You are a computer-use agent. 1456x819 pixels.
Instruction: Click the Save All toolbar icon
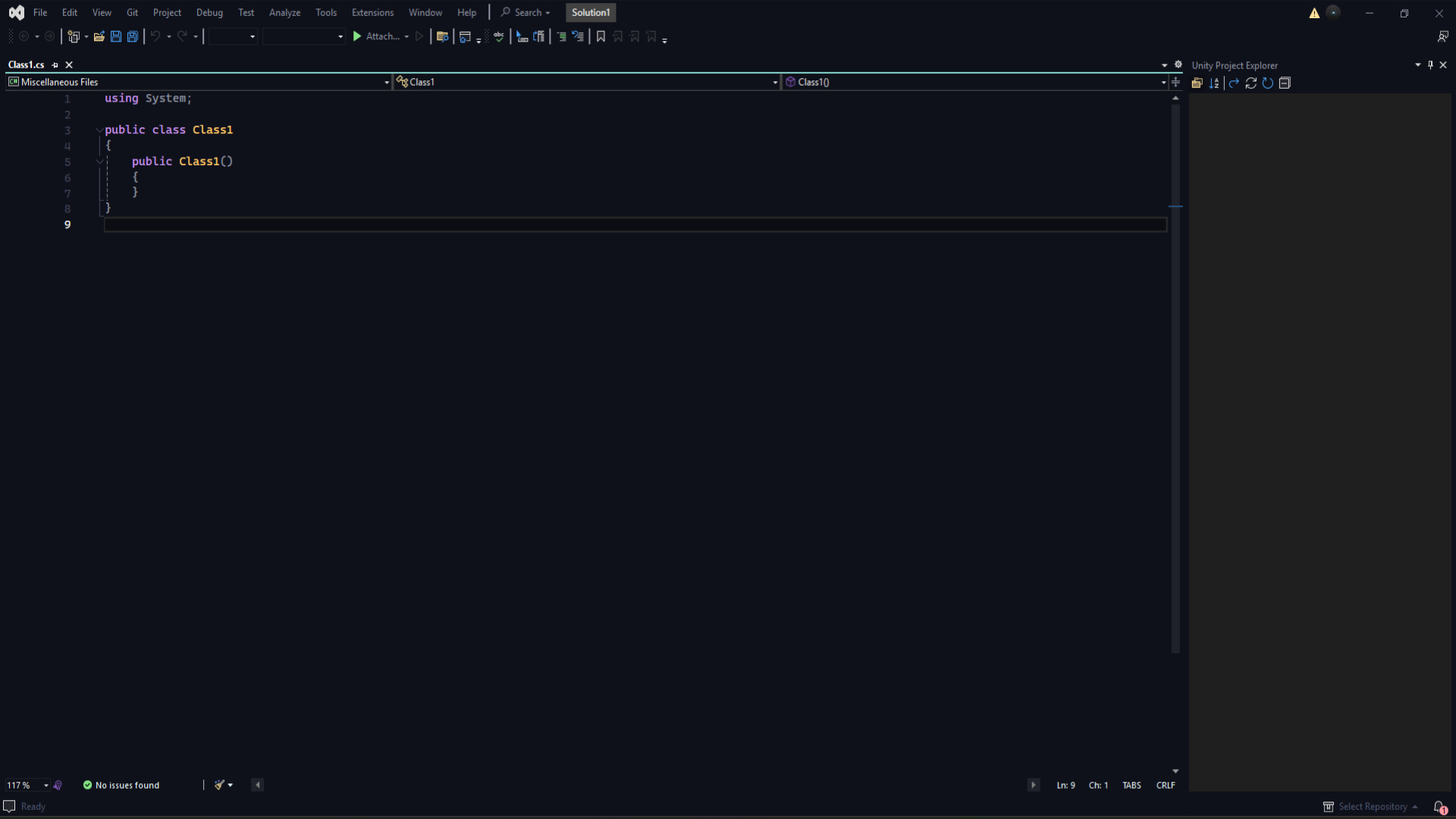click(x=133, y=36)
